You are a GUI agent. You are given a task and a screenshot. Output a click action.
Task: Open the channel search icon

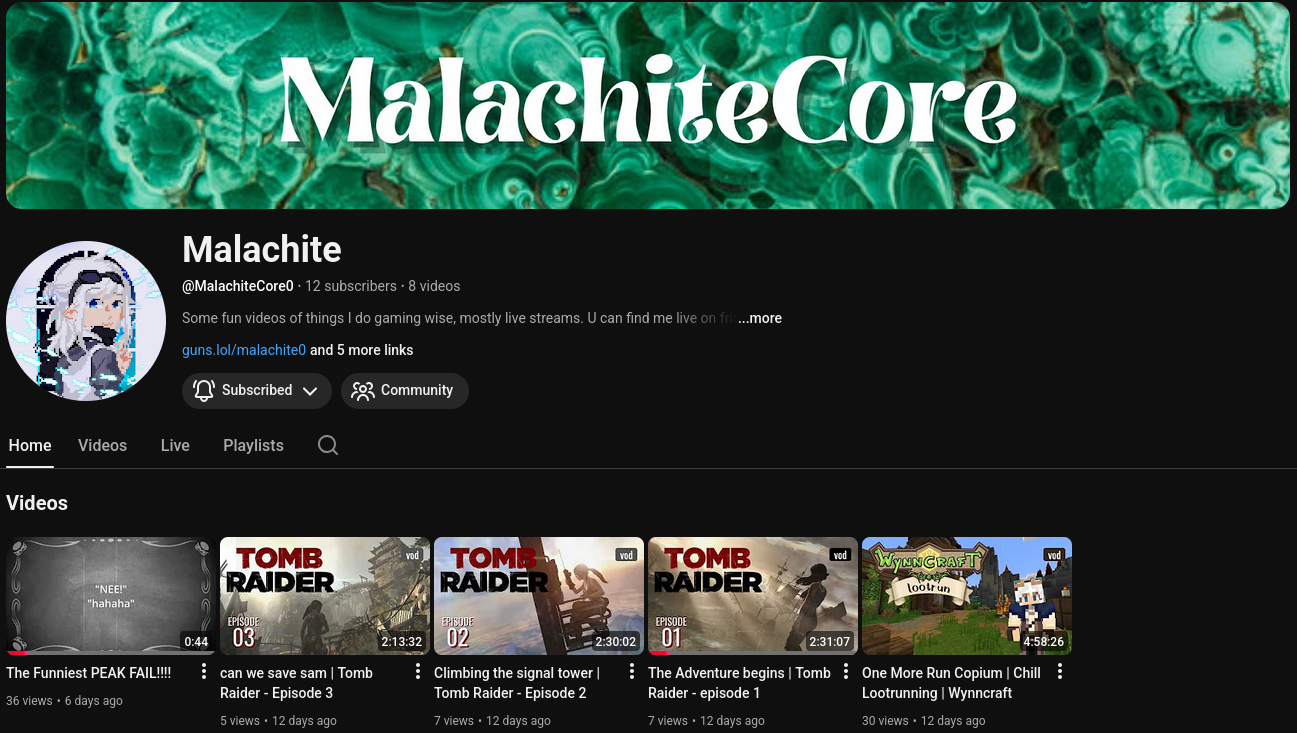tap(327, 445)
